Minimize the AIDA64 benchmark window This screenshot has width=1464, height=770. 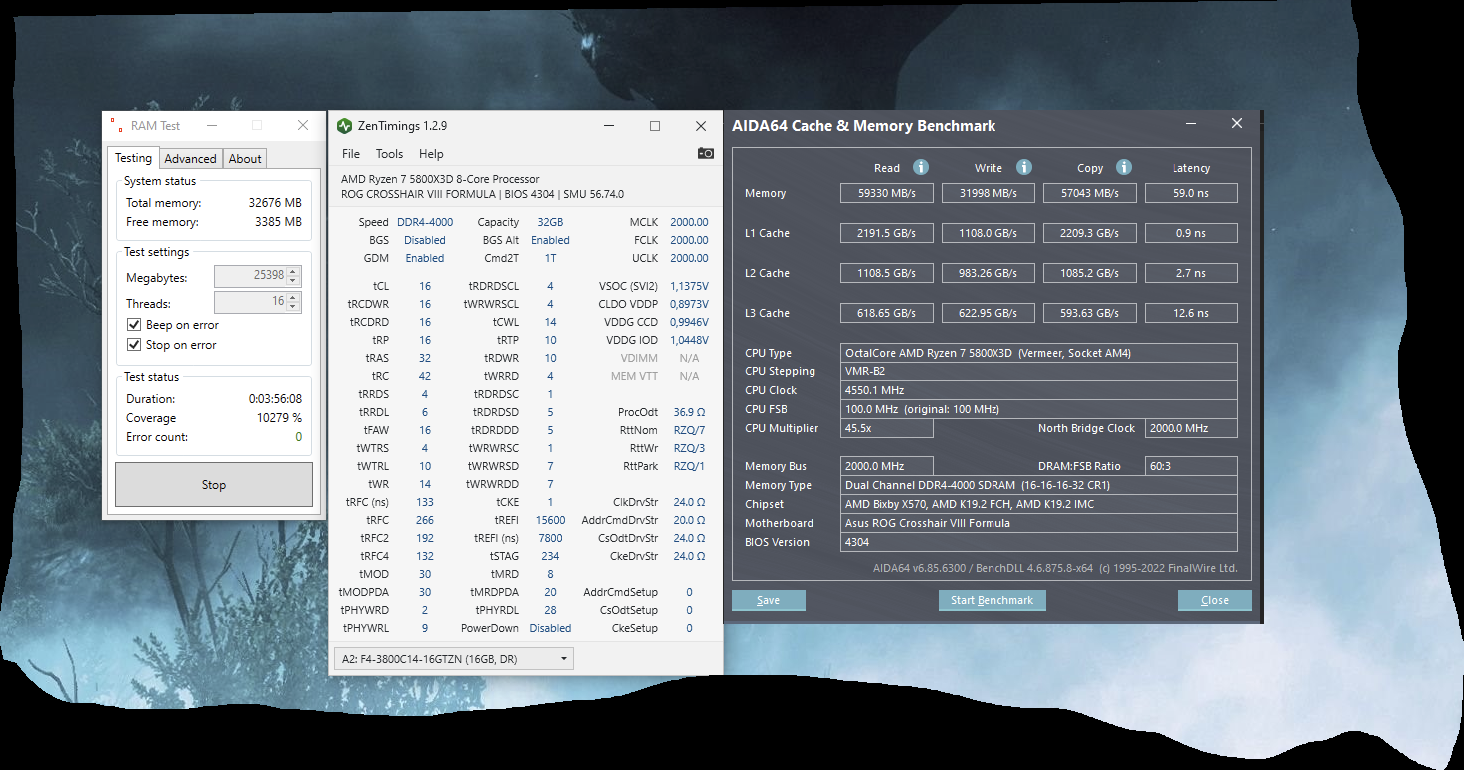click(1191, 124)
